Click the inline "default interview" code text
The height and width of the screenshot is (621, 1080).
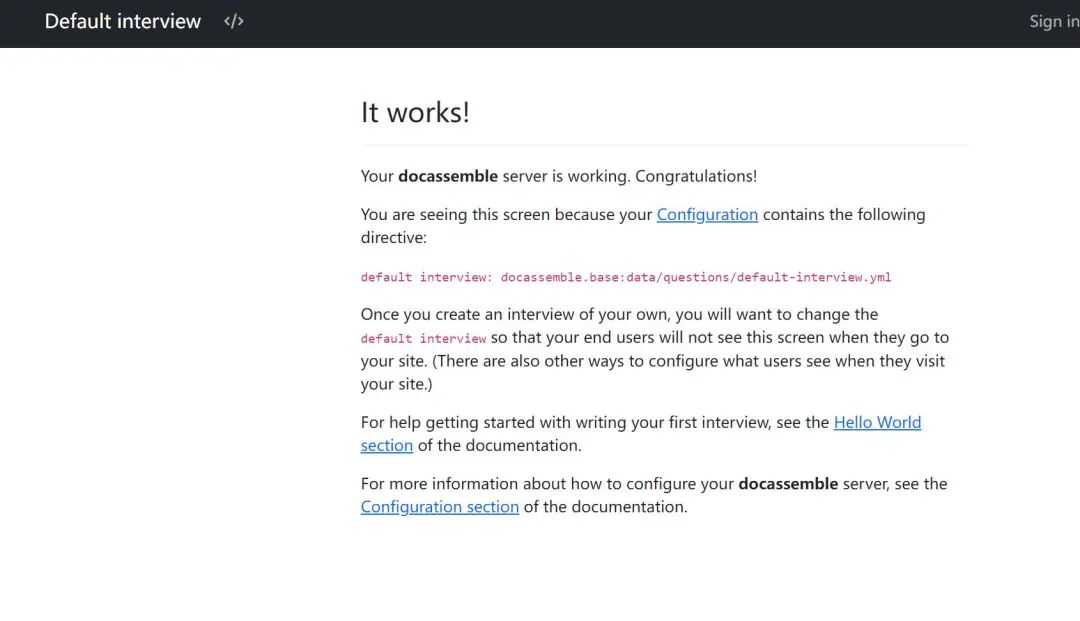tap(423, 339)
